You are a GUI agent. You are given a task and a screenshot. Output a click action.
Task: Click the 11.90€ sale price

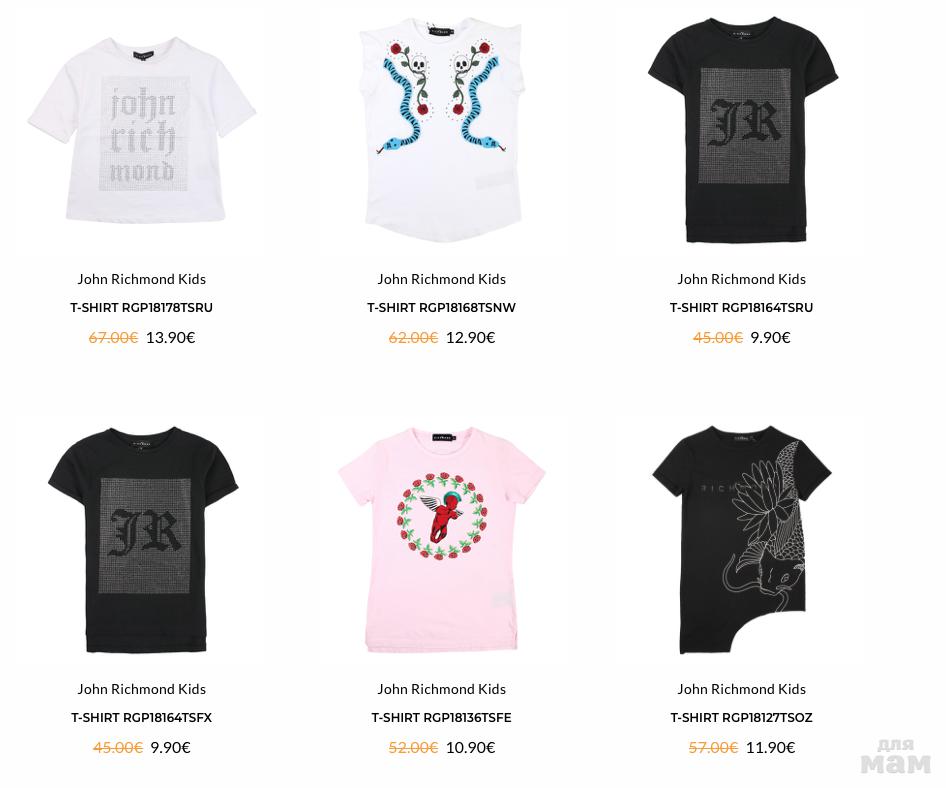pos(770,748)
